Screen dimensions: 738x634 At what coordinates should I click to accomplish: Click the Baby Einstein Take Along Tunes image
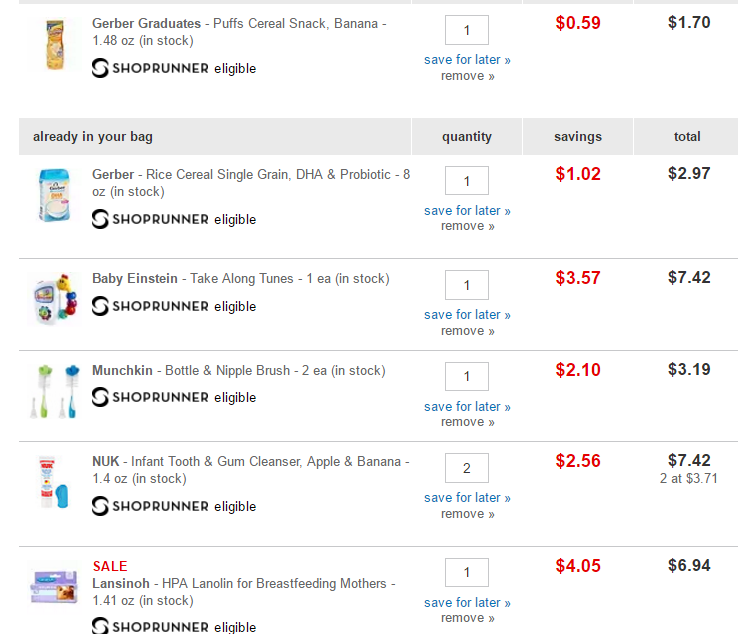(55, 300)
